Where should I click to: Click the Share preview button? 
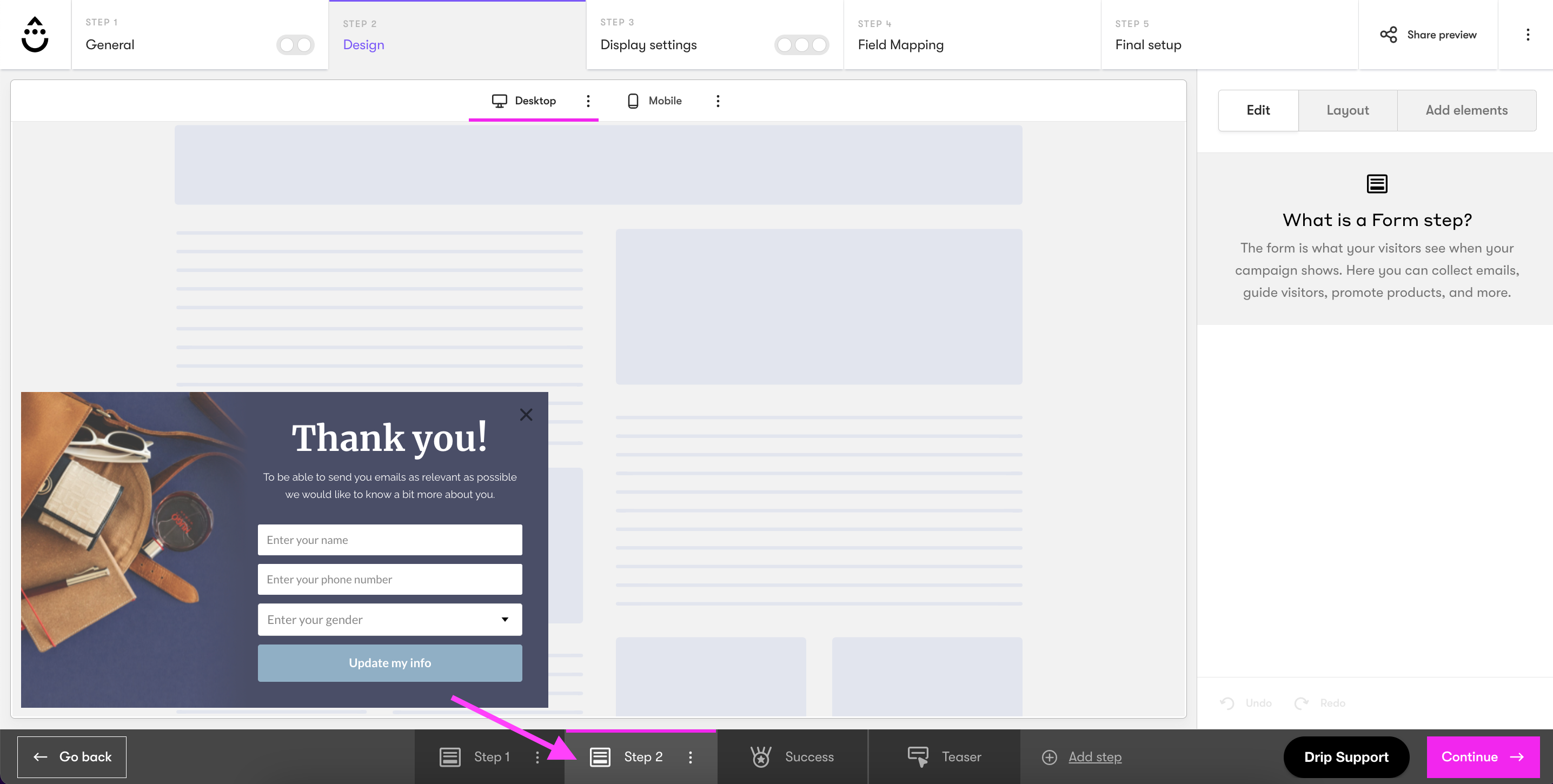[1428, 35]
